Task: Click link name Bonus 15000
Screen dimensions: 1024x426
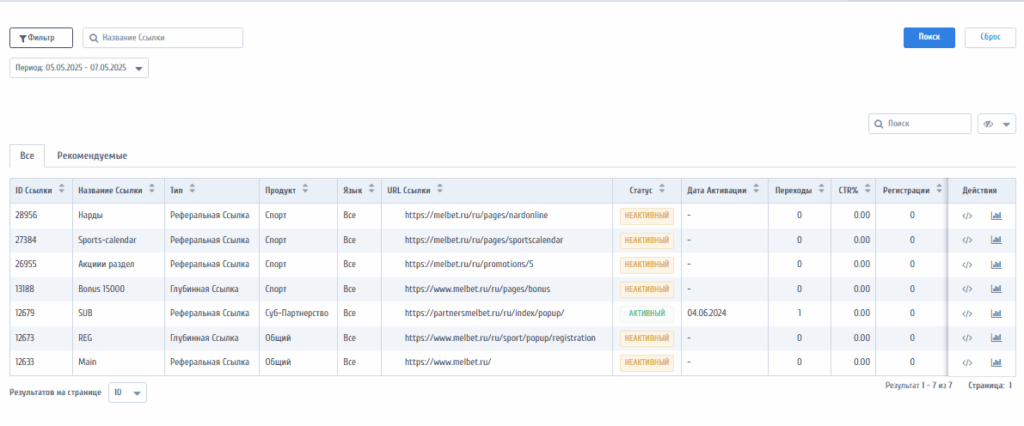Action: 101,289
